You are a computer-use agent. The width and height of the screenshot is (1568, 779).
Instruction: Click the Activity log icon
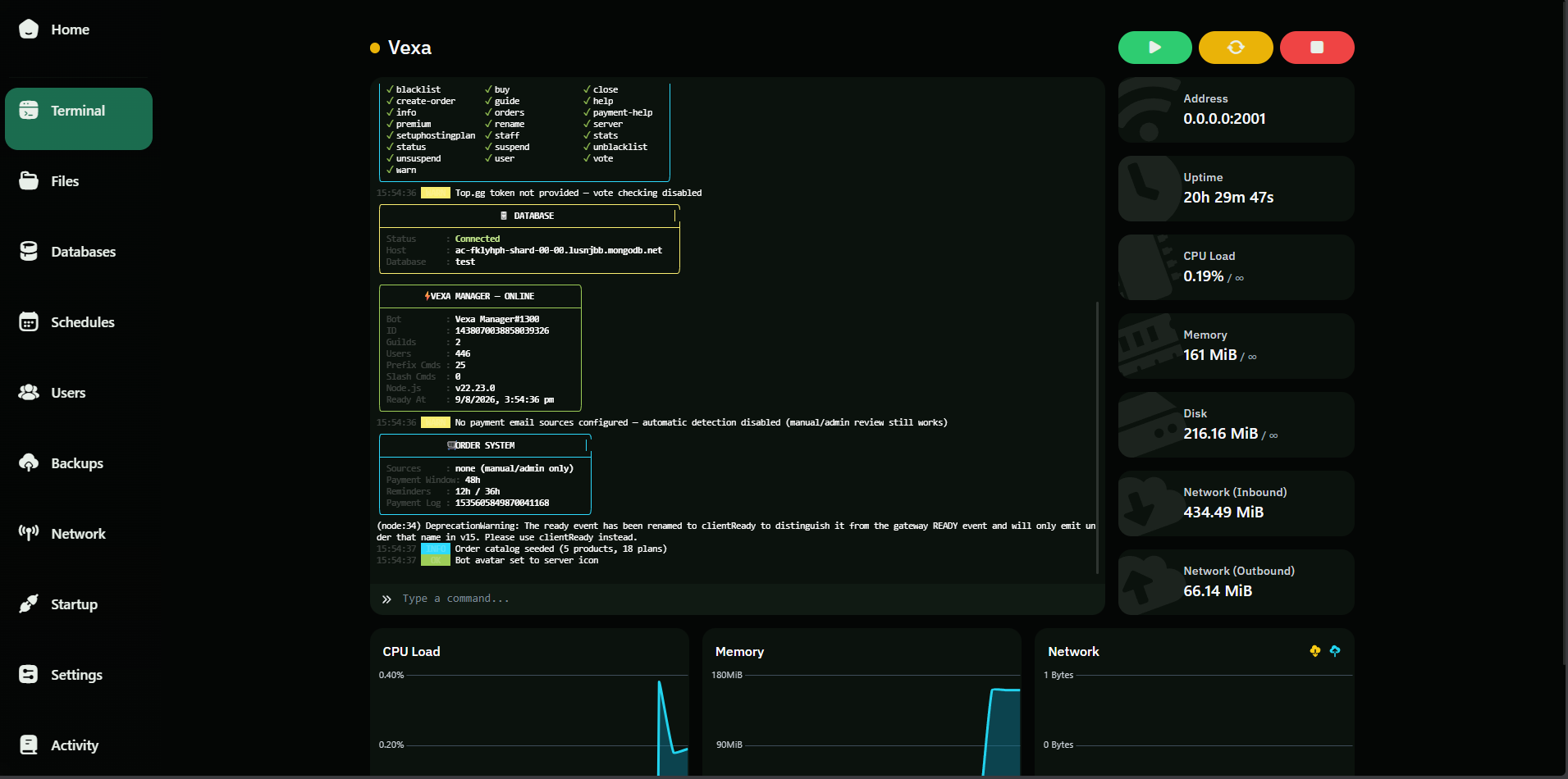29,745
